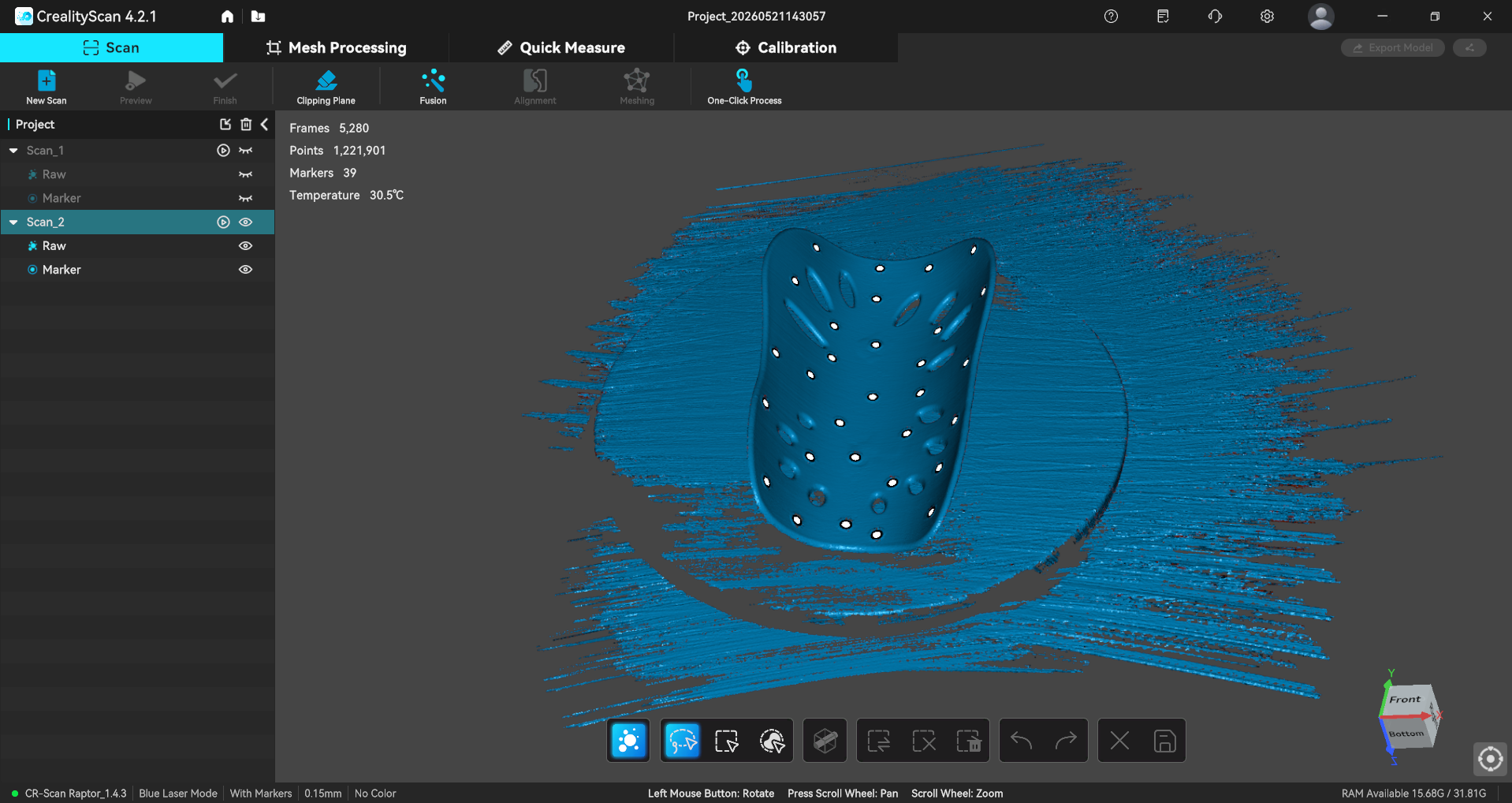The height and width of the screenshot is (803, 1512).
Task: Open the Calibration tab
Action: click(x=786, y=47)
